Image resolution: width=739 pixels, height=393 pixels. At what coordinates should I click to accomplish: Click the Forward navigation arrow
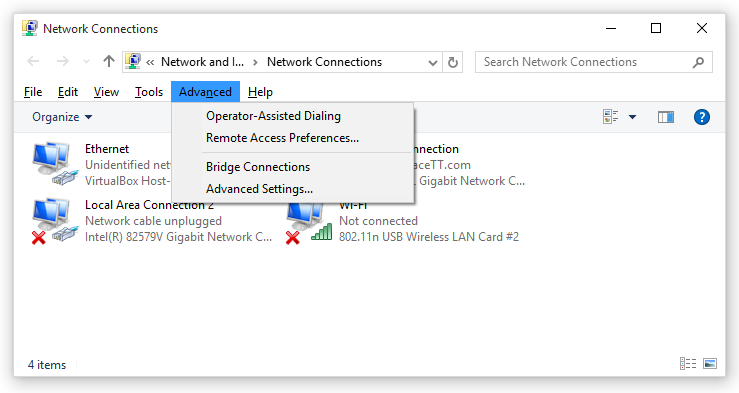pos(62,61)
